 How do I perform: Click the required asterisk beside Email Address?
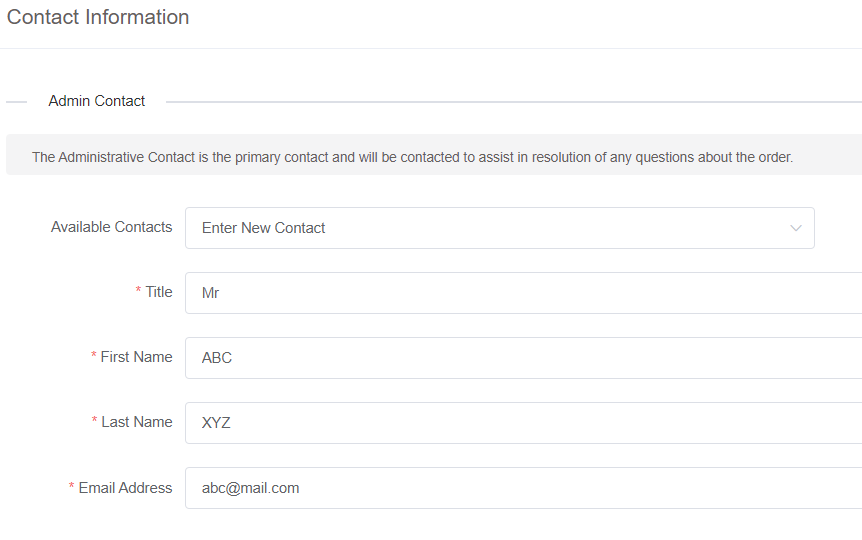point(72,488)
